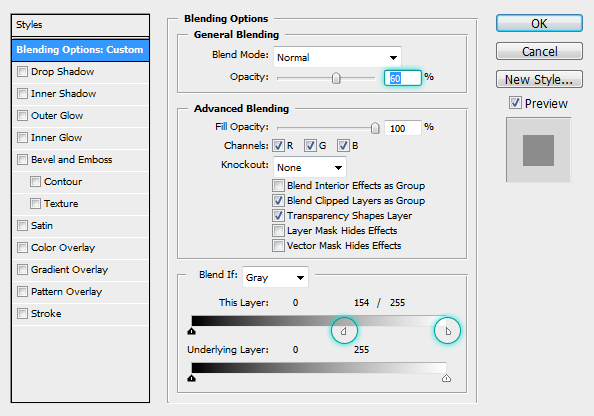Click the This Layer black point slider handle
The height and width of the screenshot is (416, 594).
click(x=192, y=331)
